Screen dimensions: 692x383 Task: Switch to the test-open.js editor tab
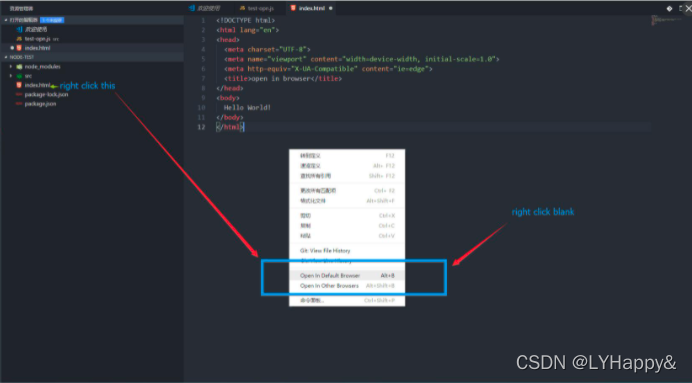257,8
